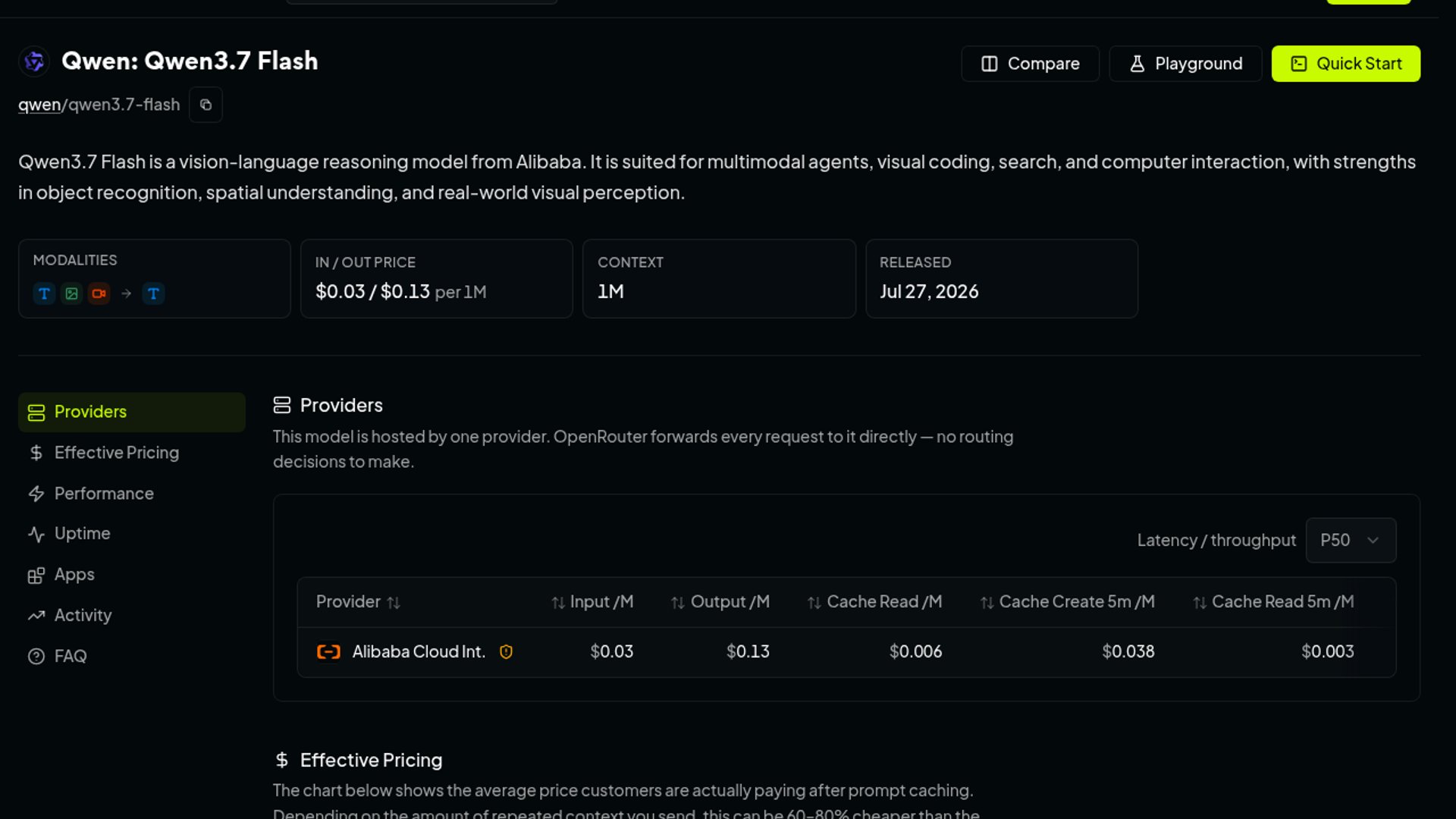Click the shield icon beside Alibaba Cloud Int.
This screenshot has height=819, width=1456.
(x=506, y=651)
